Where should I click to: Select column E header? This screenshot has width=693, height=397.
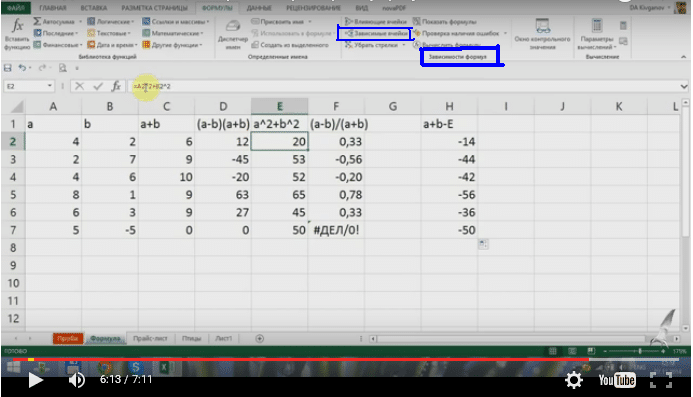pos(279,106)
